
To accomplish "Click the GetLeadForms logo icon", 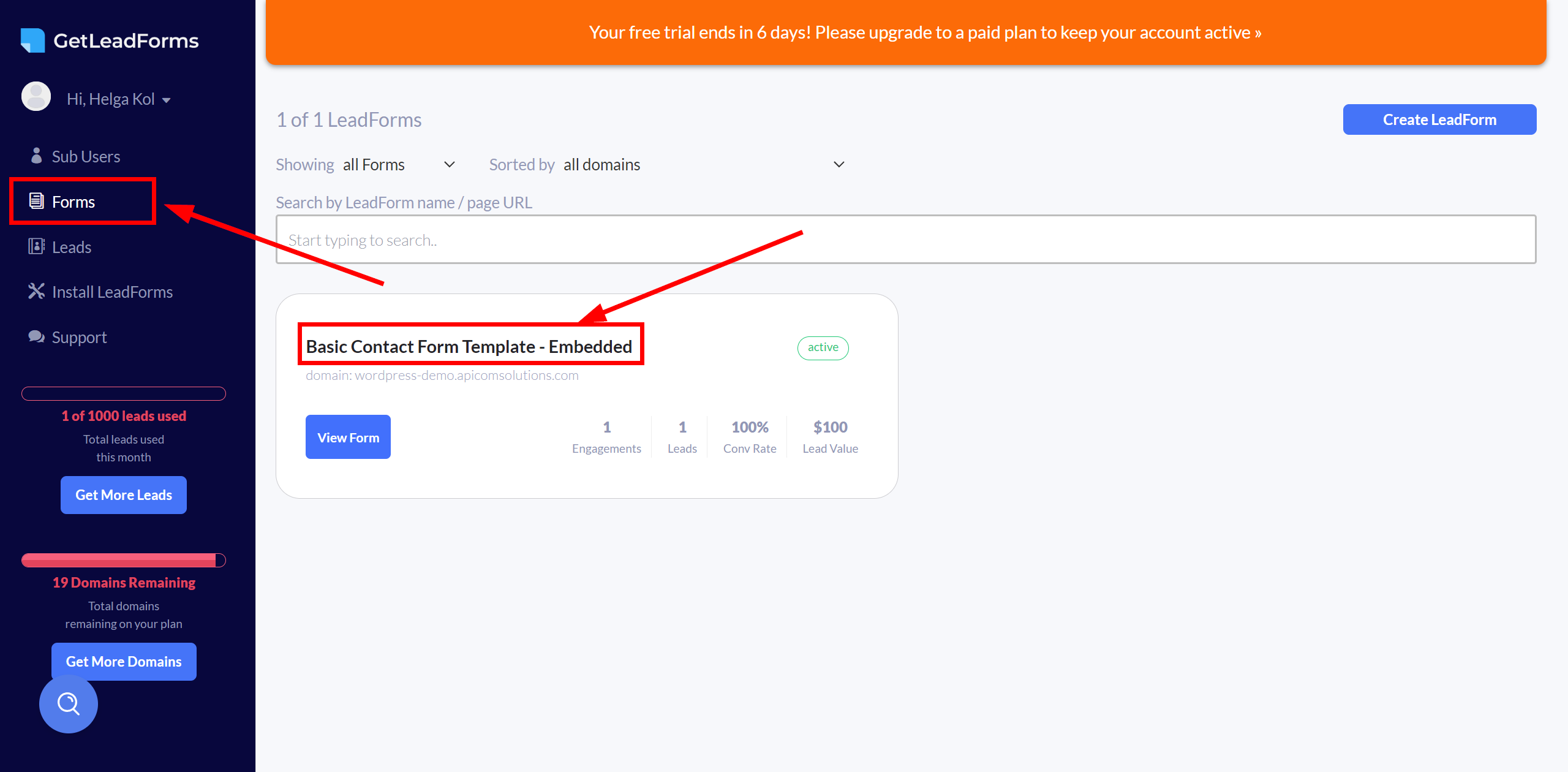I will (x=32, y=40).
